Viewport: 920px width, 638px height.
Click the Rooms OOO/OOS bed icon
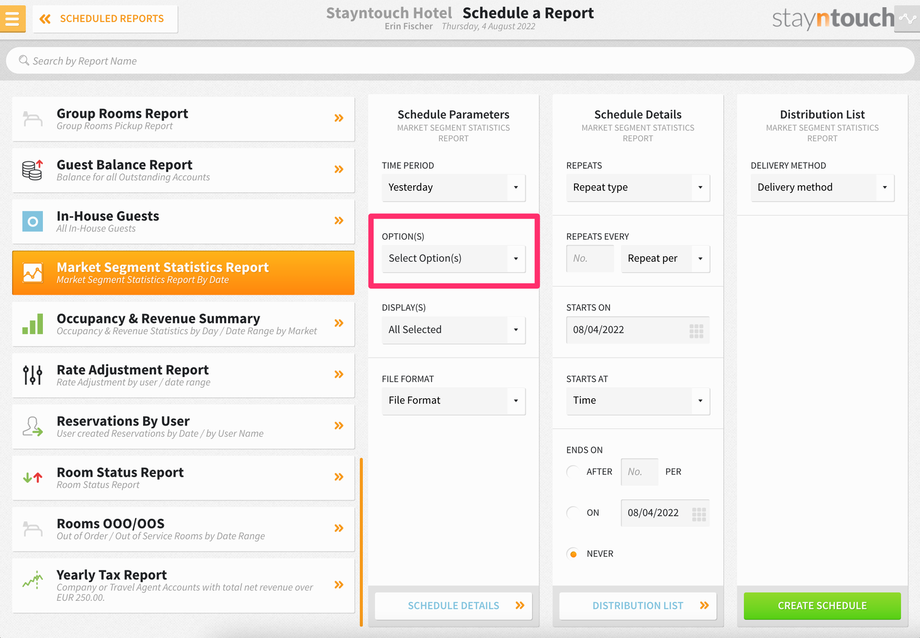click(33, 529)
